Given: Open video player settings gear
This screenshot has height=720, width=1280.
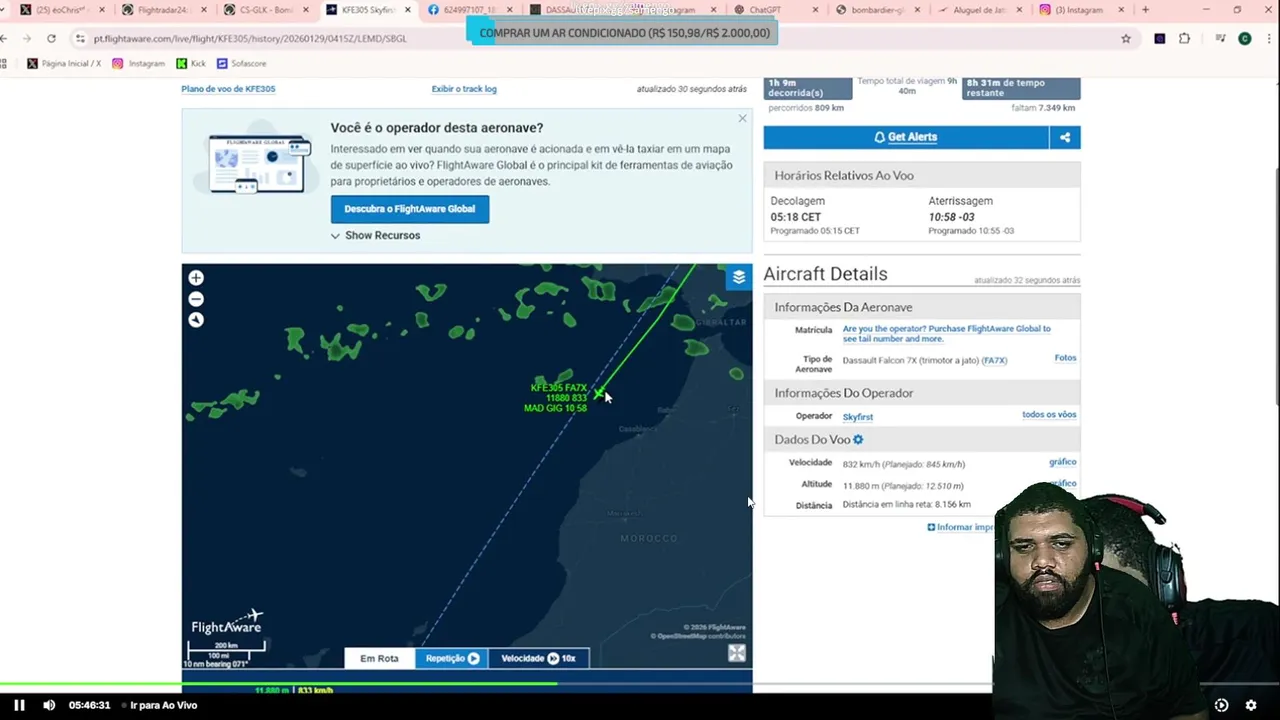Looking at the screenshot, I should tap(1251, 705).
